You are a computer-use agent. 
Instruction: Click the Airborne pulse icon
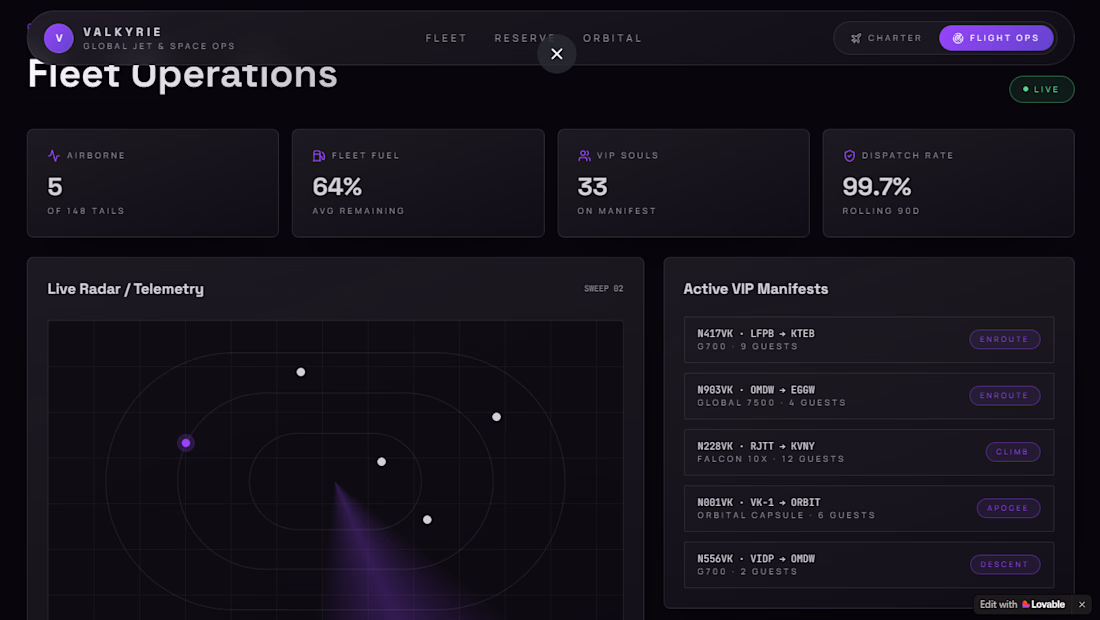(54, 156)
